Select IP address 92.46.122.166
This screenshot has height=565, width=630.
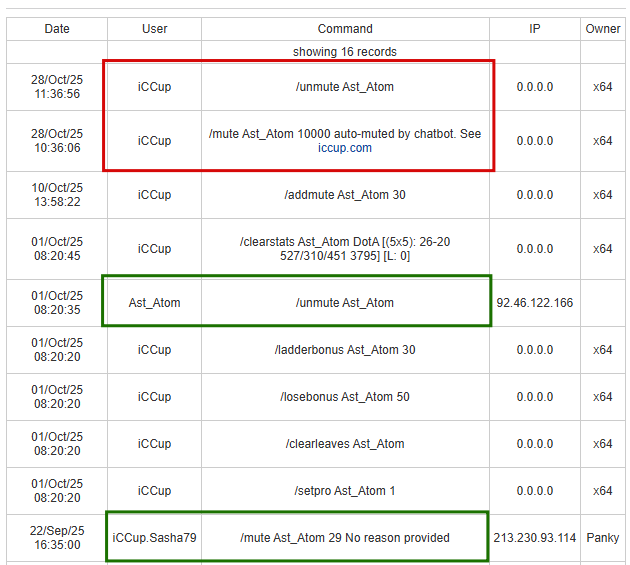[x=534, y=303]
